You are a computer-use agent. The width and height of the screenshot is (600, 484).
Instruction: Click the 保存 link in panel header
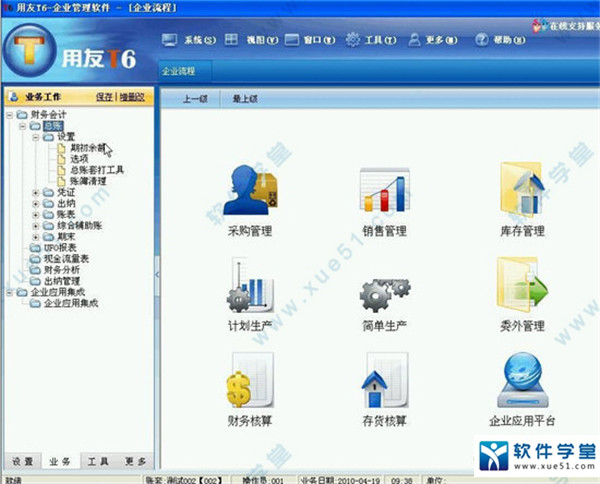(104, 97)
